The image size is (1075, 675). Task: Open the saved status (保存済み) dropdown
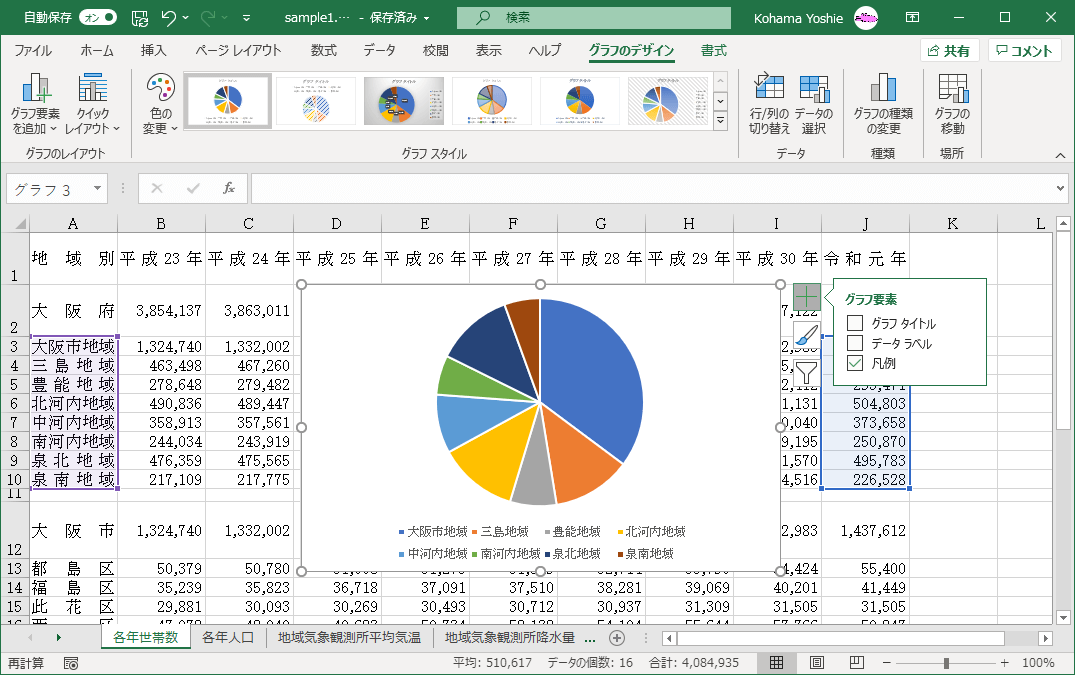point(426,19)
